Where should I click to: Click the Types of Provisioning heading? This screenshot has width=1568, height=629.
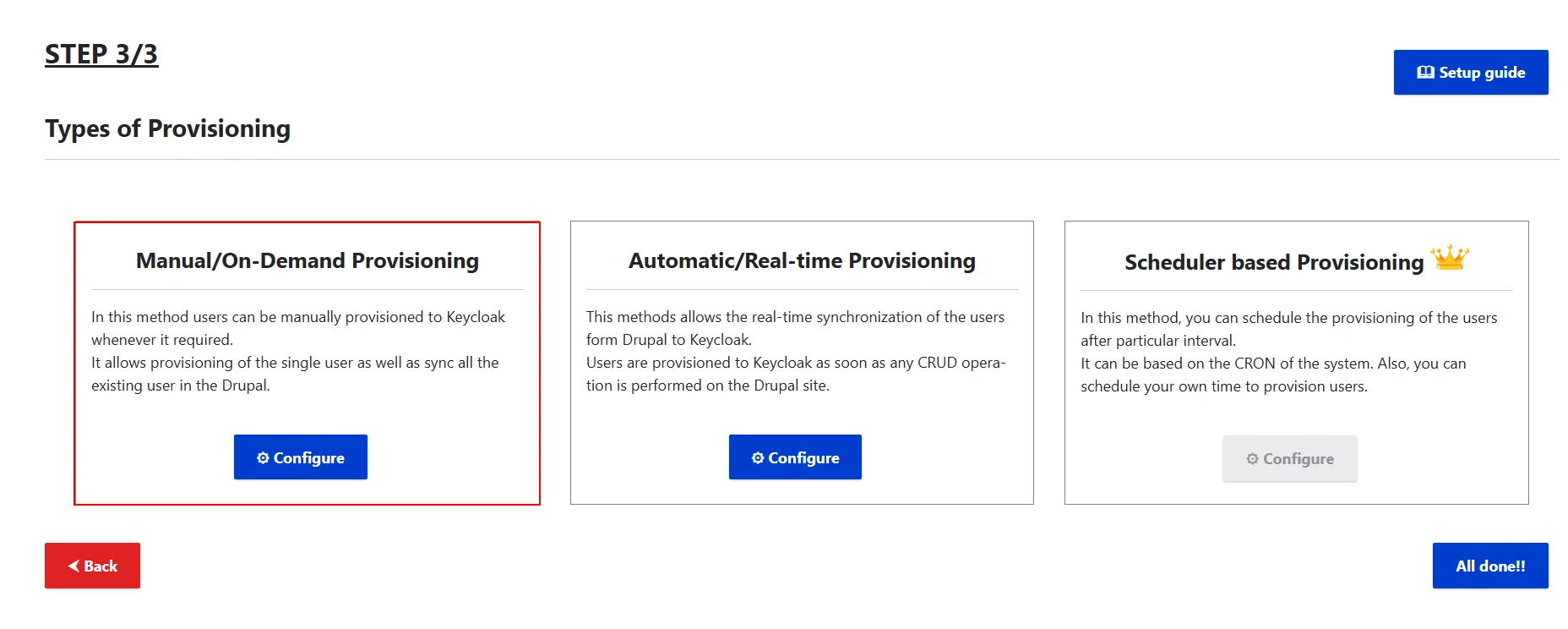[x=168, y=129]
